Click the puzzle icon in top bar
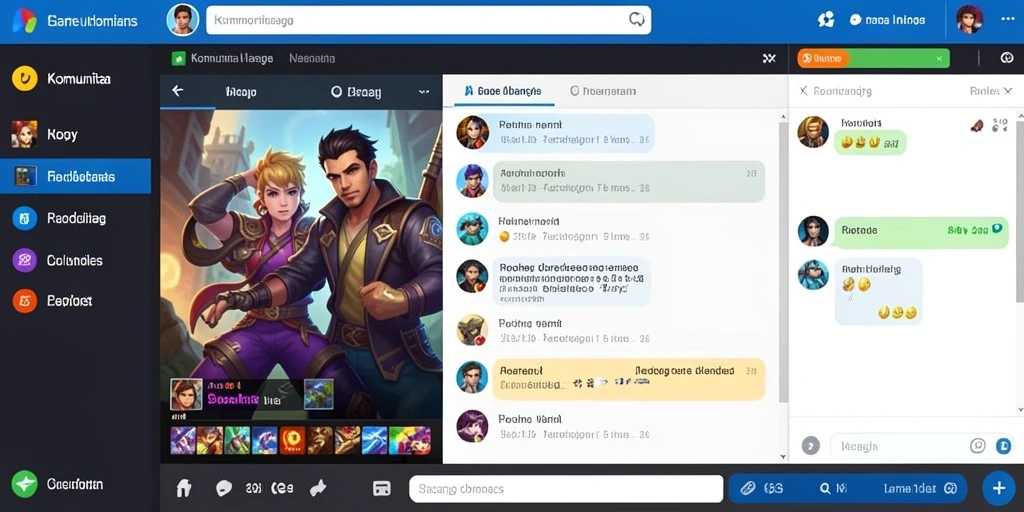Screen dimensions: 1024x512 point(826,20)
